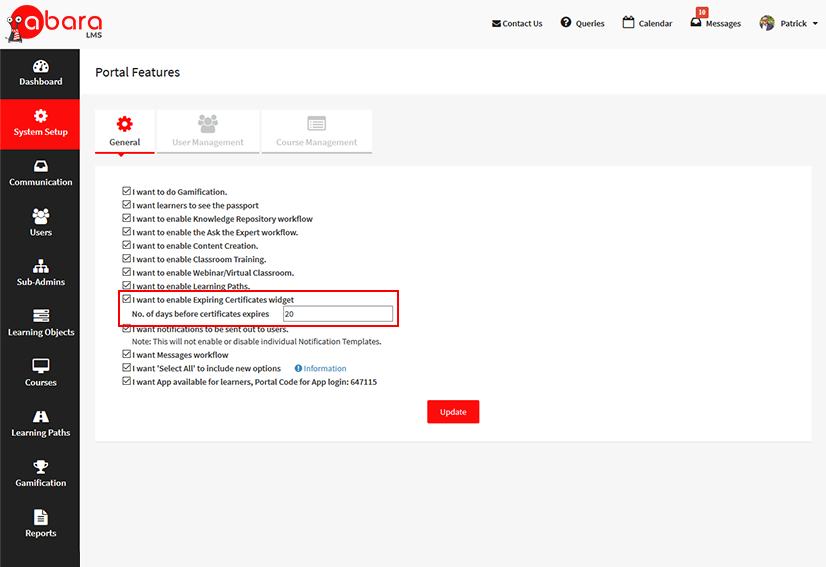Toggle Expiring Certificates widget checkbox
Screen dimensions: 826x567
tap(126, 299)
